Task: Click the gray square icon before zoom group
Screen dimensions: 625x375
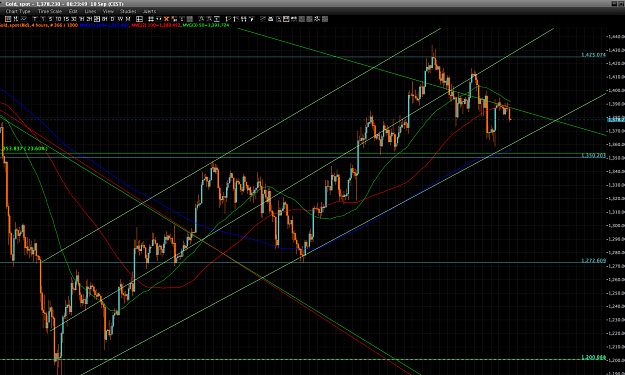Action: 190,19
